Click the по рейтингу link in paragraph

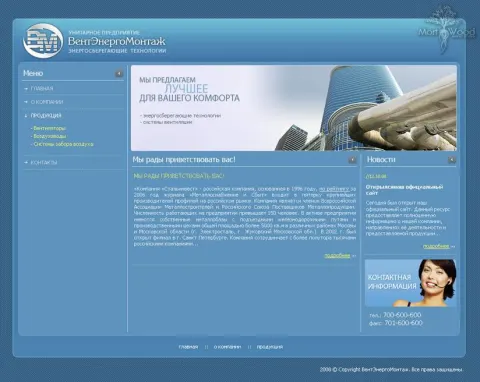334,189
